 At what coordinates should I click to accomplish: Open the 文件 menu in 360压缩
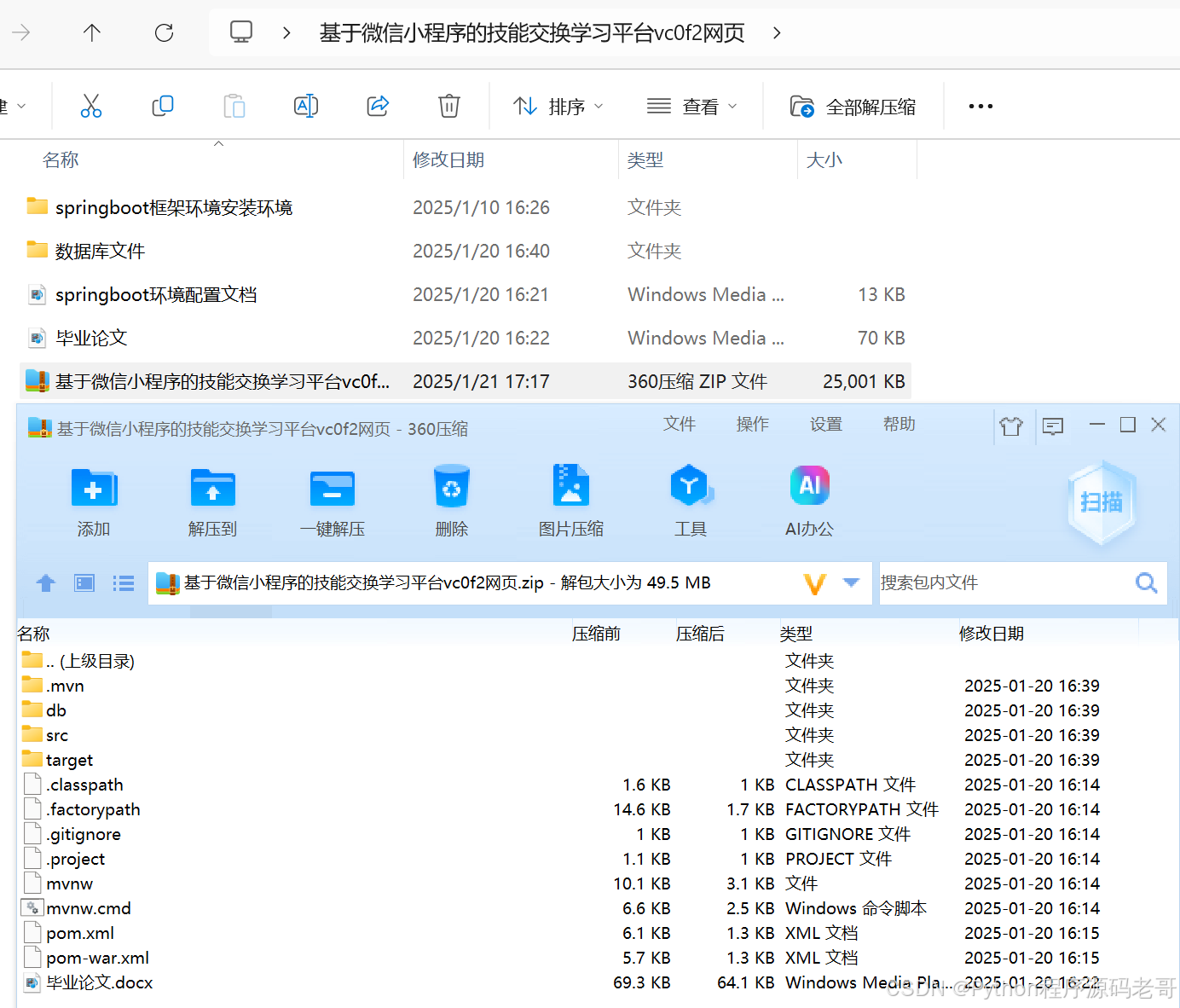(680, 424)
